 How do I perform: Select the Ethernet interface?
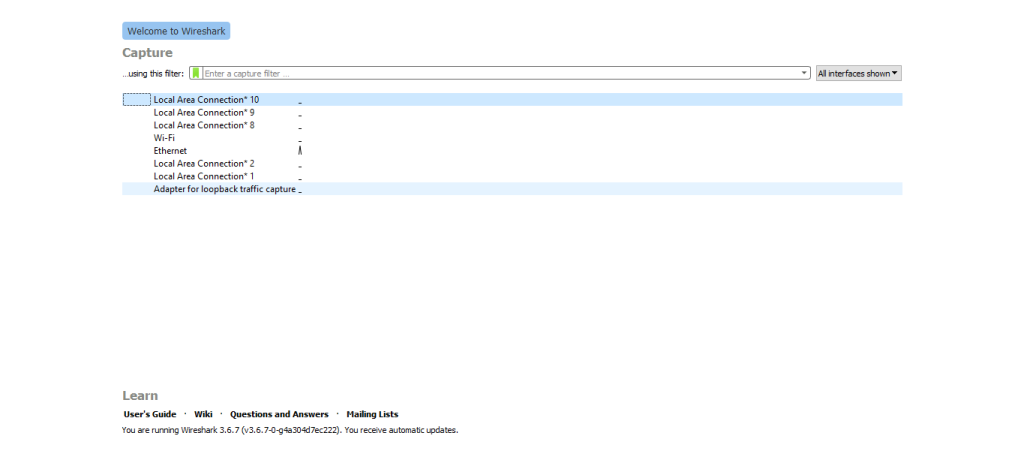(170, 151)
